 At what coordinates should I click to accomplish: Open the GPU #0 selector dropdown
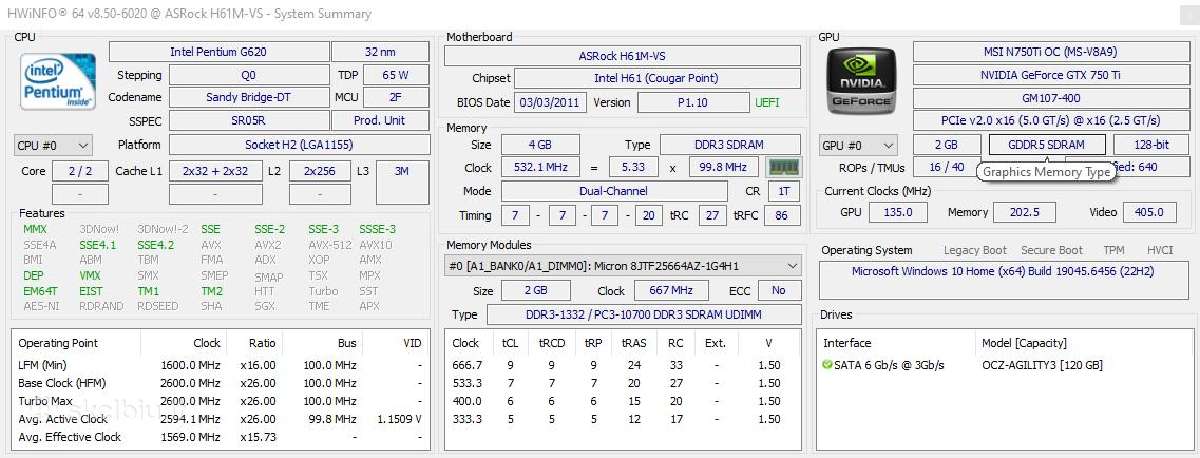[x=858, y=145]
